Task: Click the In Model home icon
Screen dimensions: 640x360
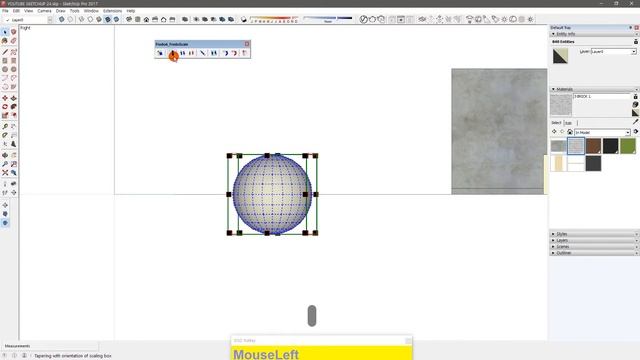Action: coord(569,132)
